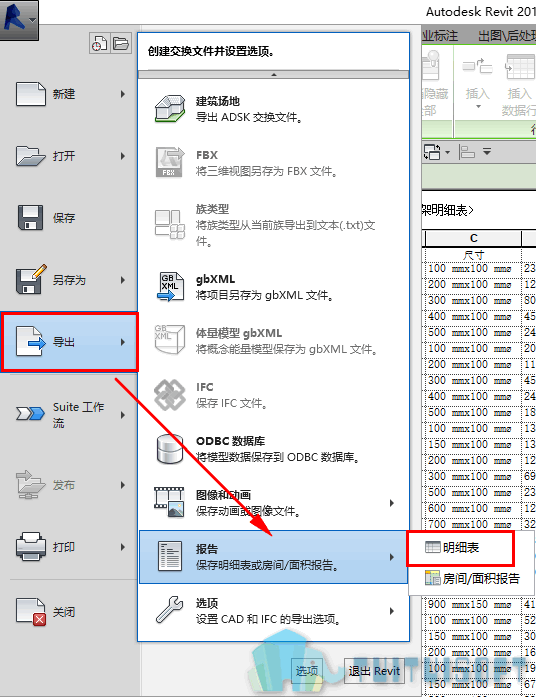Click the 退出 Revit button
Viewport: 536px width, 697px height.
[x=374, y=671]
